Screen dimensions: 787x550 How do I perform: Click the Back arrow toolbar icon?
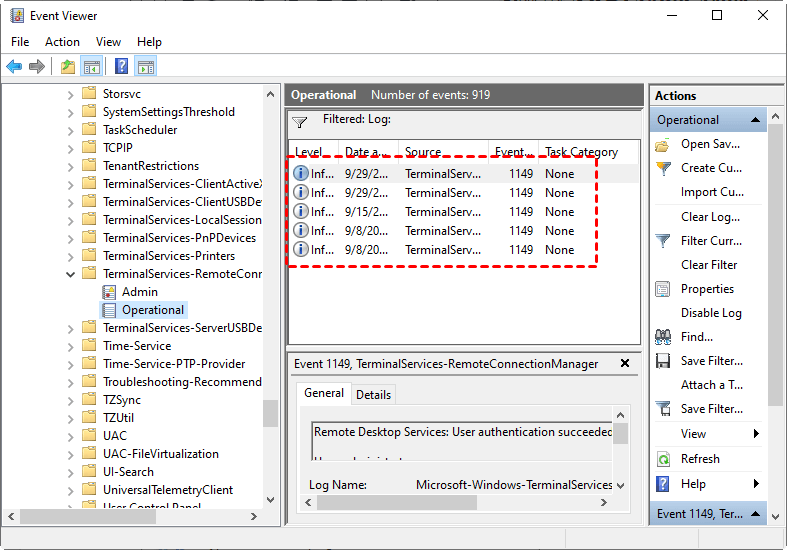(x=14, y=67)
